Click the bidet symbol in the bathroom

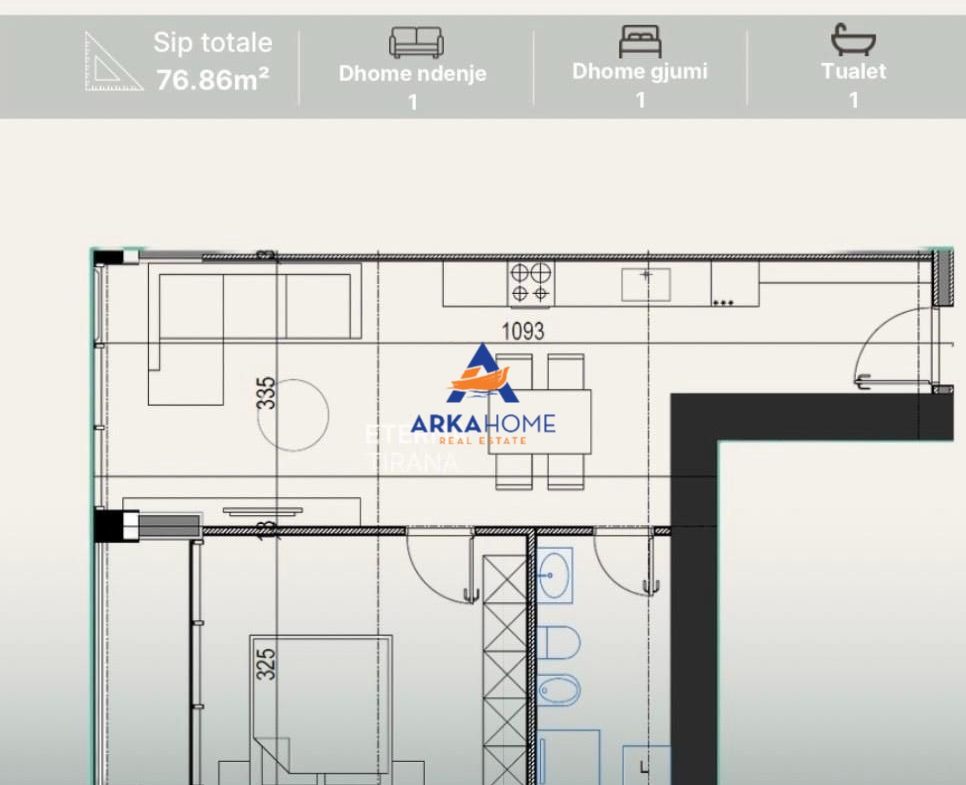(559, 690)
